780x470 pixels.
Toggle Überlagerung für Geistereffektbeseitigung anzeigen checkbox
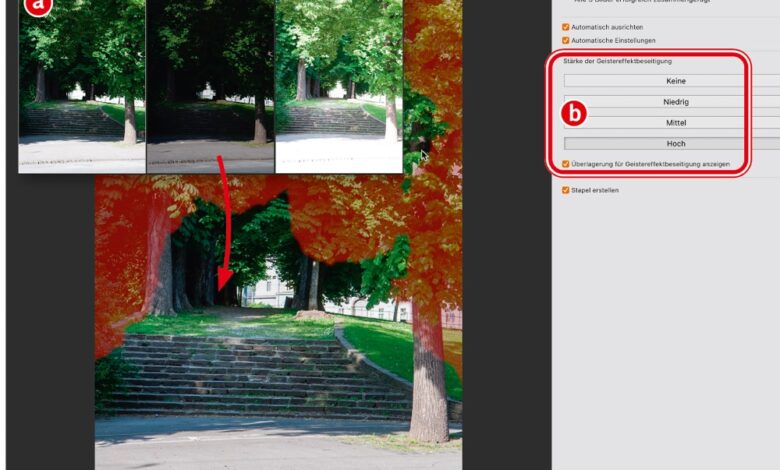click(565, 164)
